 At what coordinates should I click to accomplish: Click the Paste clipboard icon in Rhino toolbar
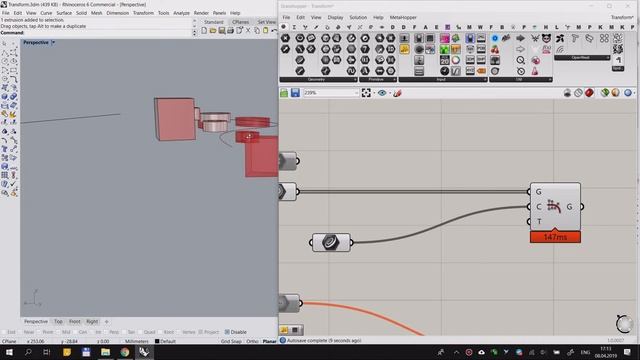coord(265,31)
